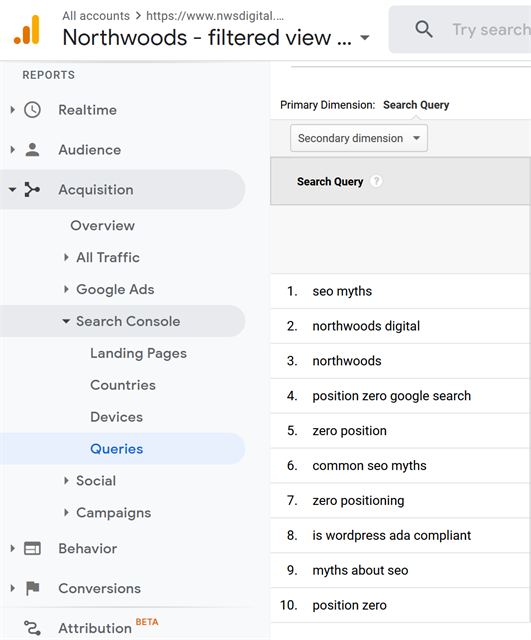This screenshot has width=531, height=640.
Task: Open the Landing Pages report
Action: [138, 353]
